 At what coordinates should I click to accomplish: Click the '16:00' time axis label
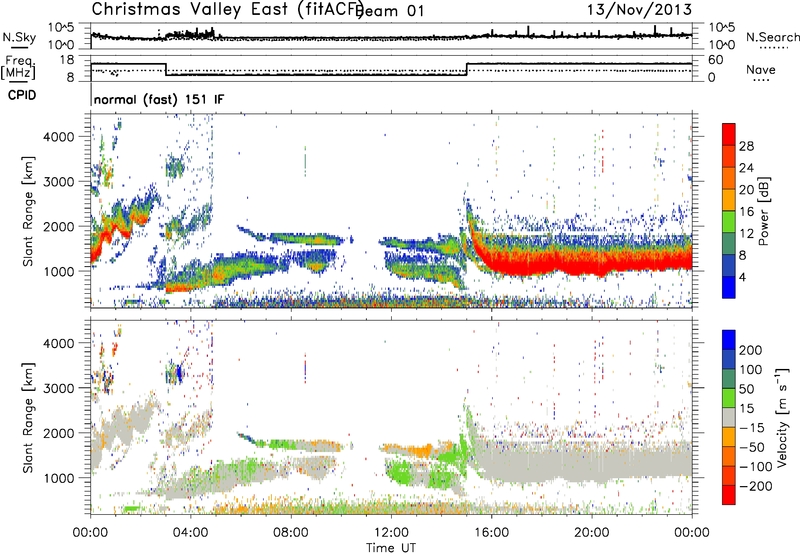pos(491,533)
